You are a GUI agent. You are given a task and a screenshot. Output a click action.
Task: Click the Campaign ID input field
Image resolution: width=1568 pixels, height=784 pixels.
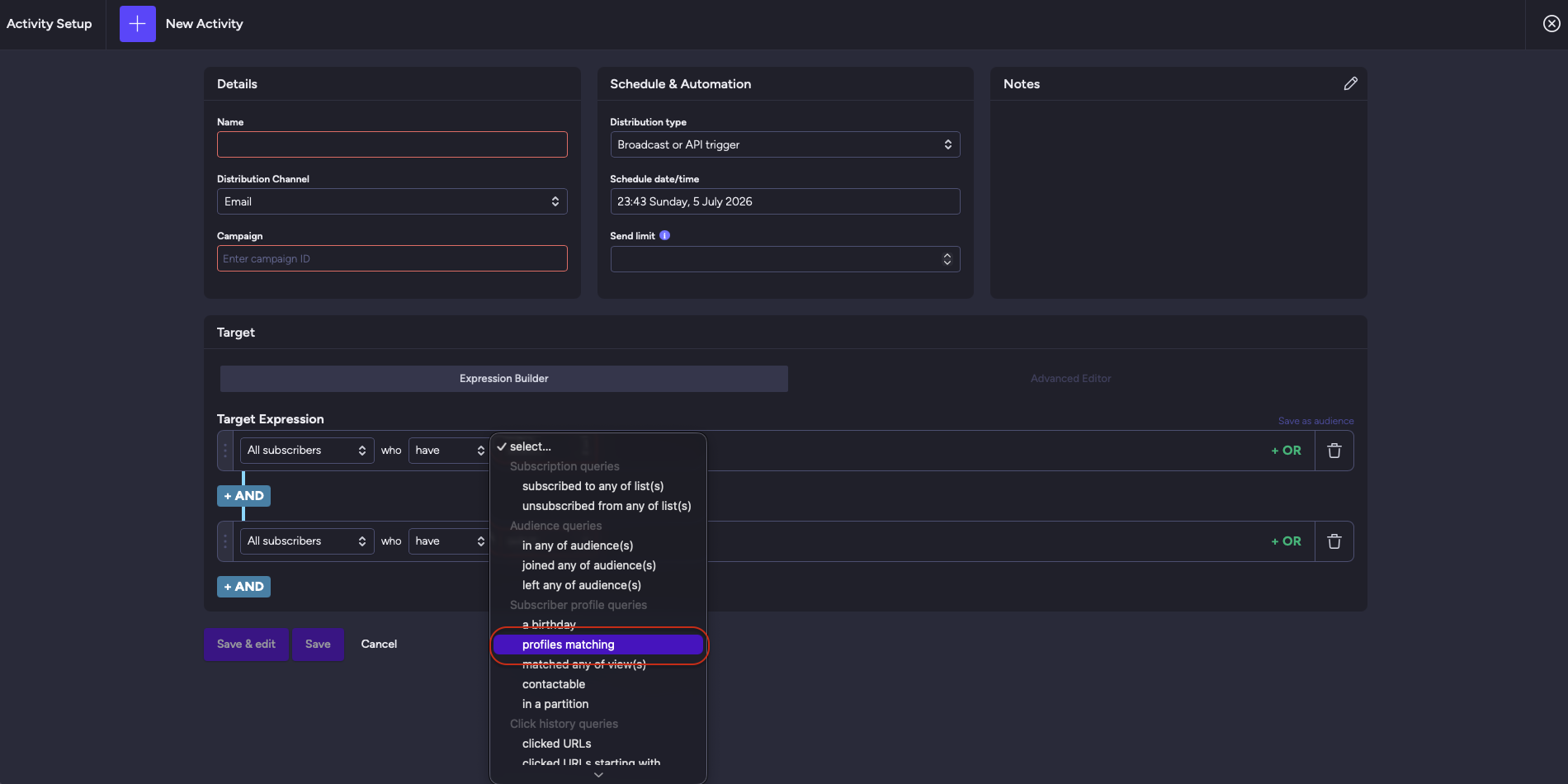tap(392, 258)
